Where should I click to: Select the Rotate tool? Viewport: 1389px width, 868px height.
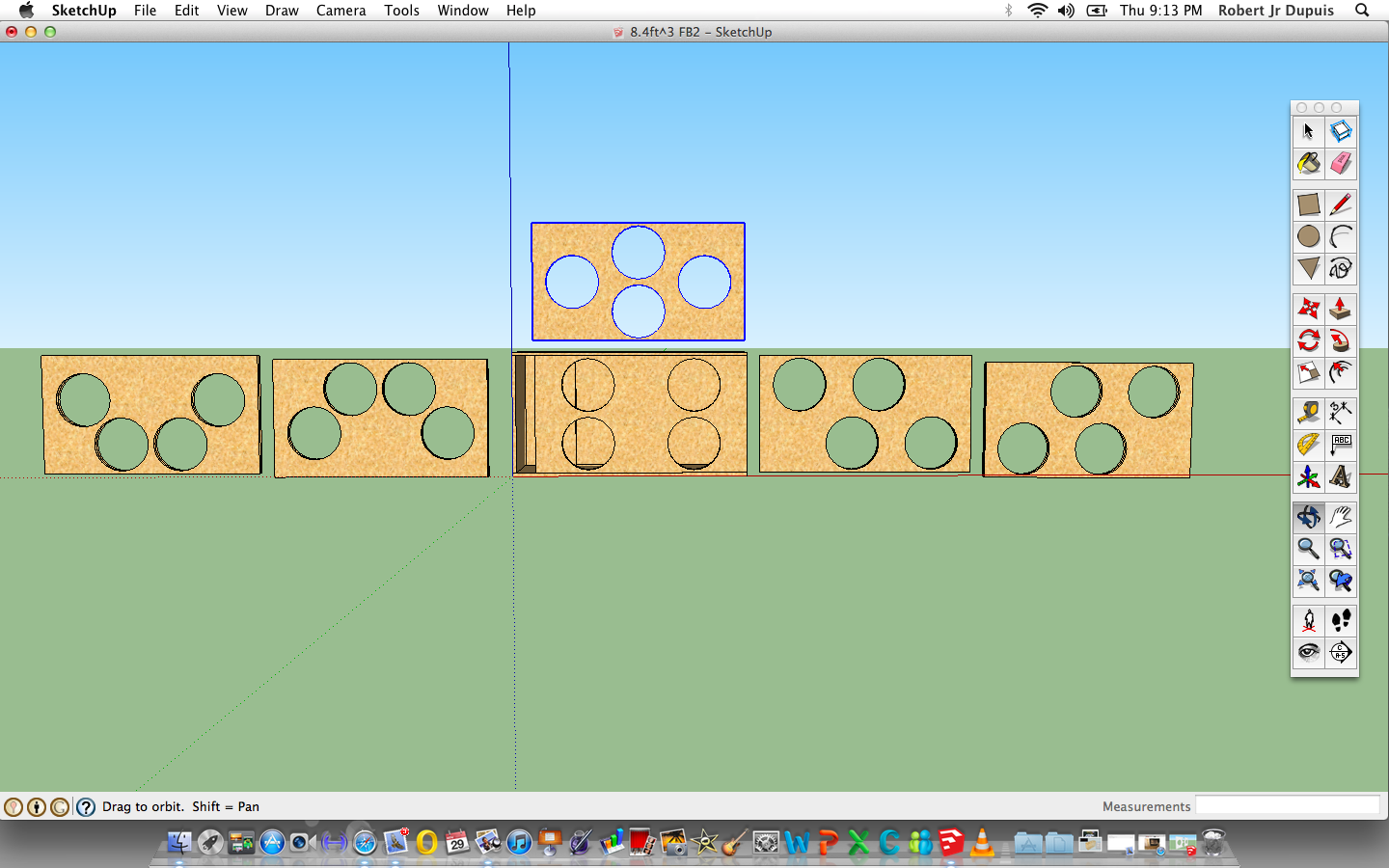coord(1308,340)
